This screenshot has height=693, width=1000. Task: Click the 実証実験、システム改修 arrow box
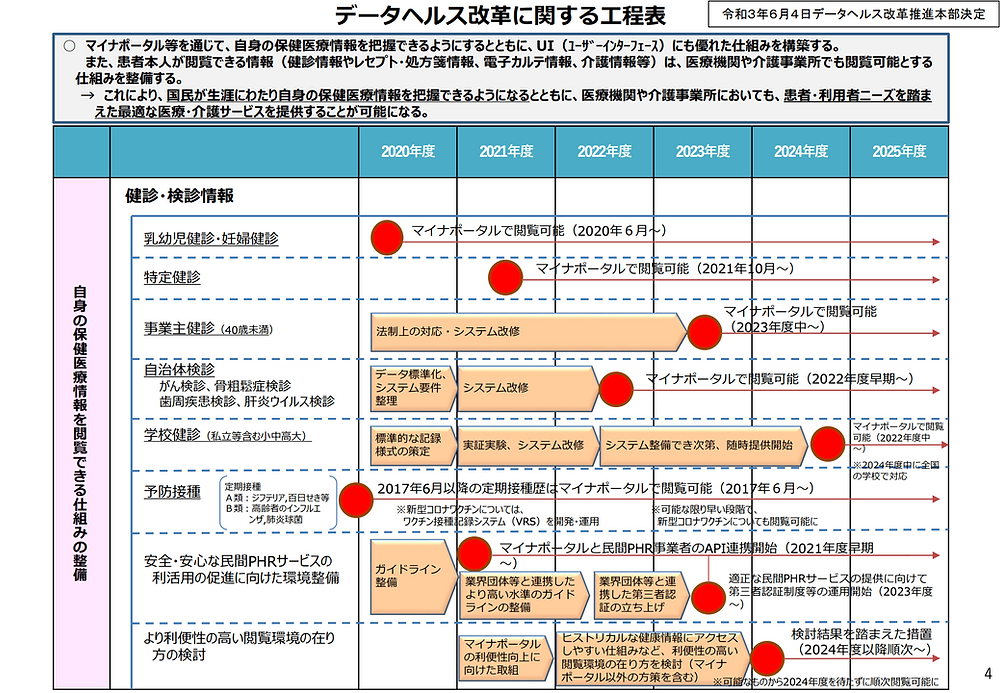[529, 445]
